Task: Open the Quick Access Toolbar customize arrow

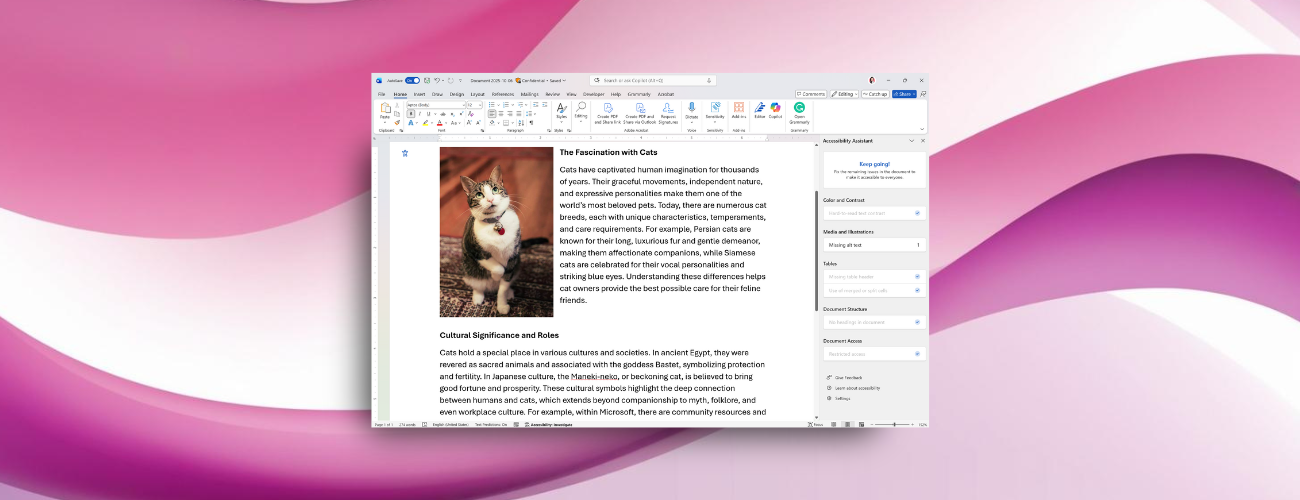Action: pyautogui.click(x=460, y=80)
